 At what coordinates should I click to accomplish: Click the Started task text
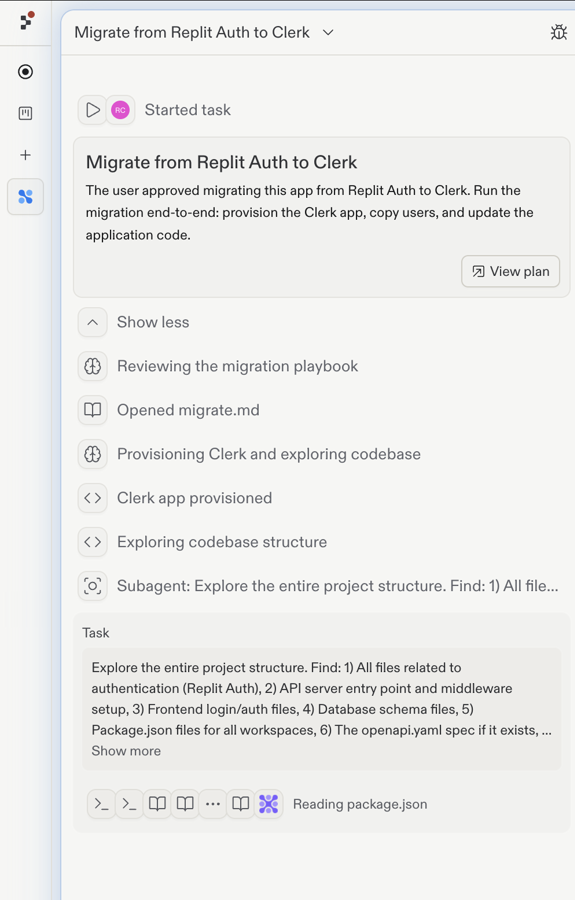point(188,110)
